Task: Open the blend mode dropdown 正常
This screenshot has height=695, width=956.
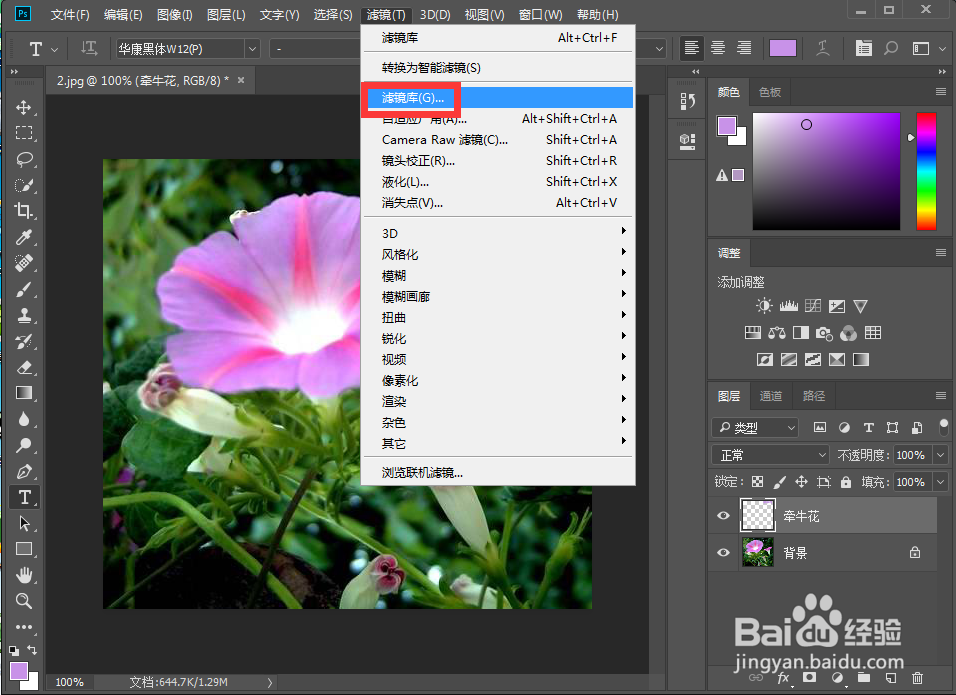Action: [x=771, y=455]
